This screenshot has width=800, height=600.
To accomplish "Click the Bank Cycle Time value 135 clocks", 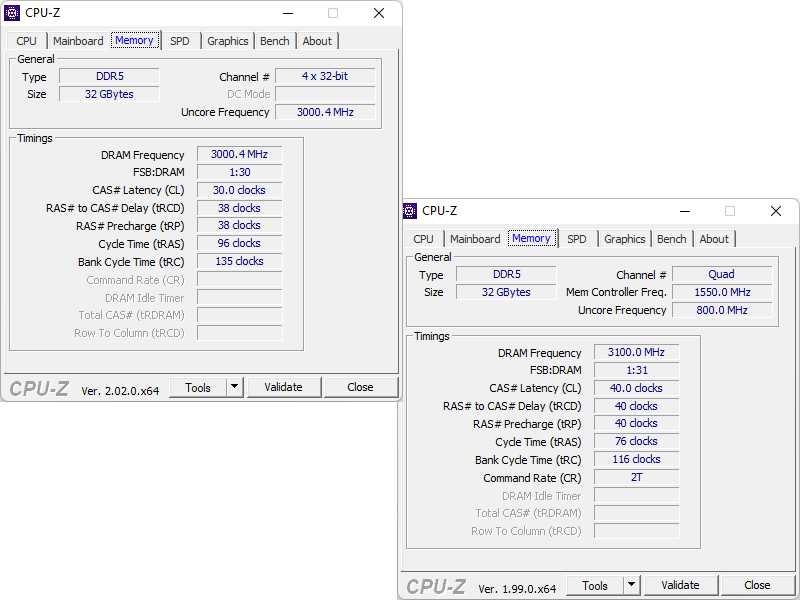I will point(239,261).
